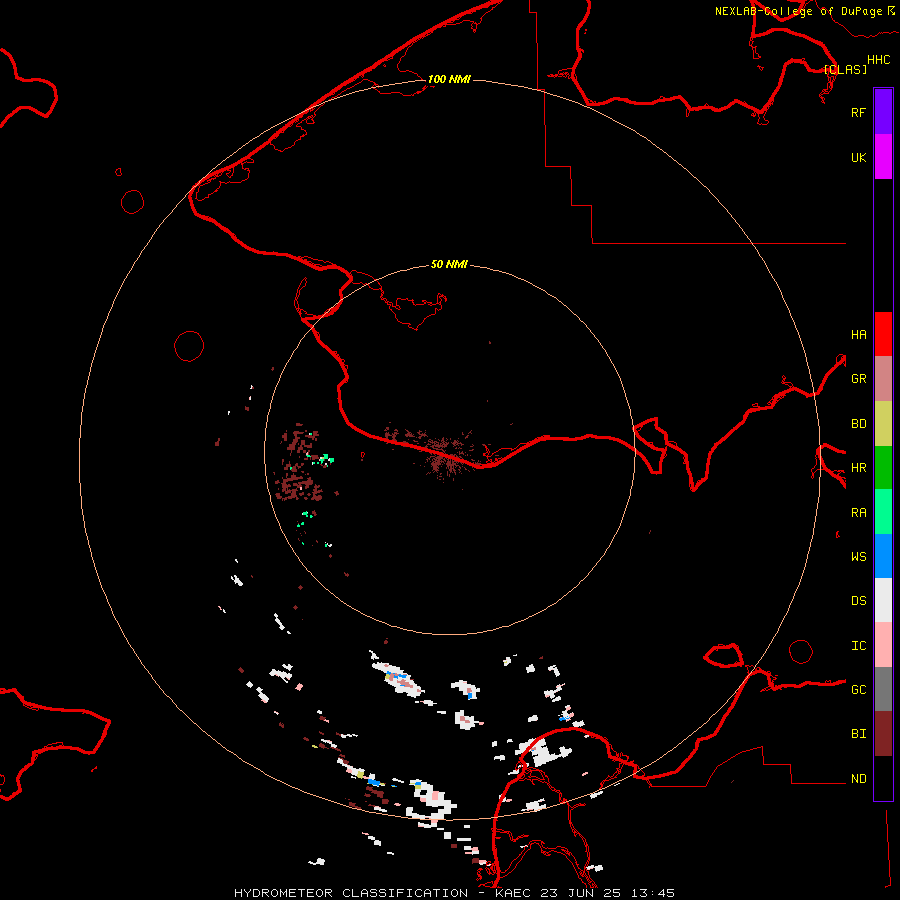Select the WS legend label
This screenshot has height=900, width=900.
point(858,557)
